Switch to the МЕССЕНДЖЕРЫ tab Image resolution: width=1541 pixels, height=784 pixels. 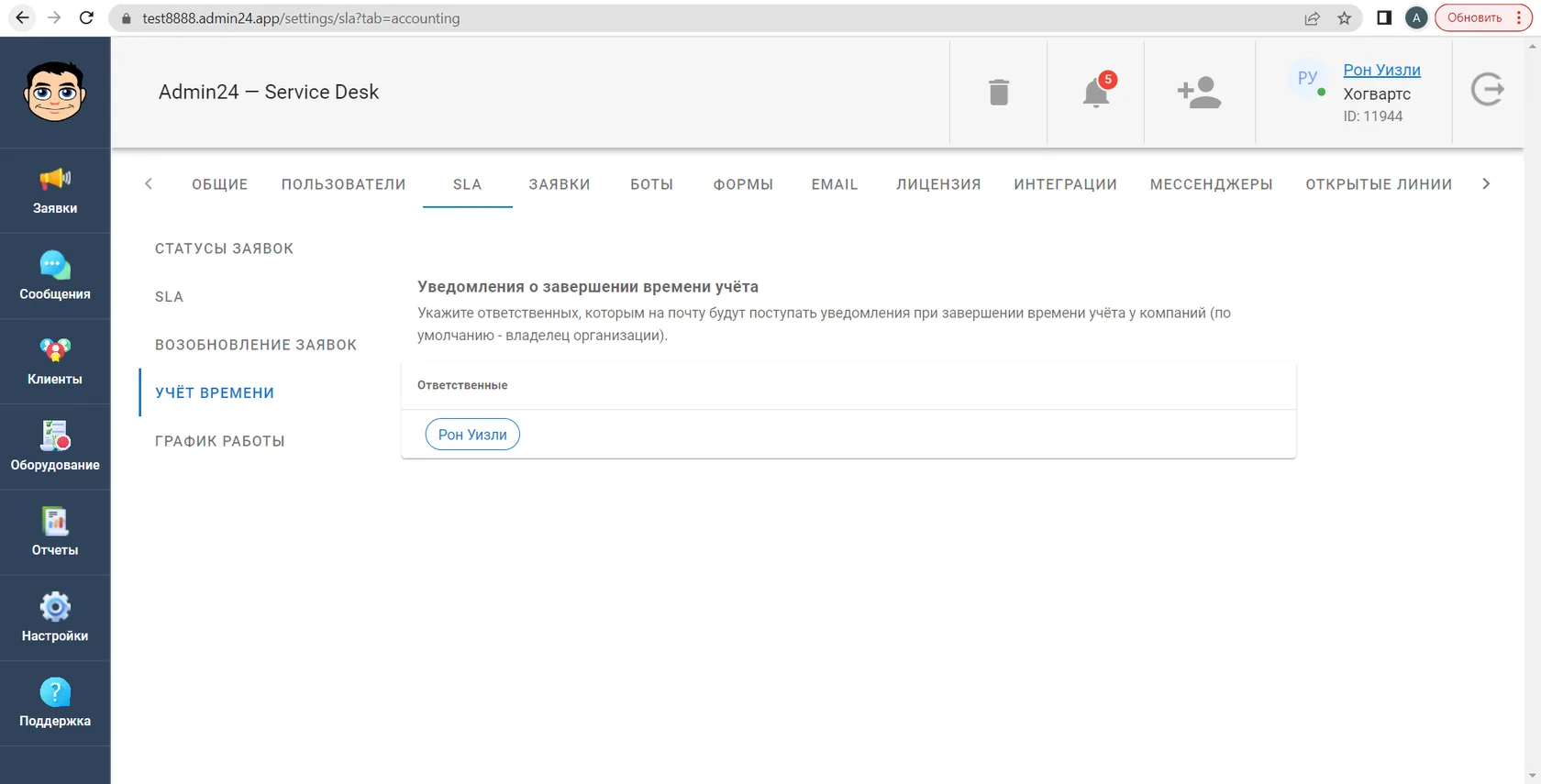(1212, 184)
